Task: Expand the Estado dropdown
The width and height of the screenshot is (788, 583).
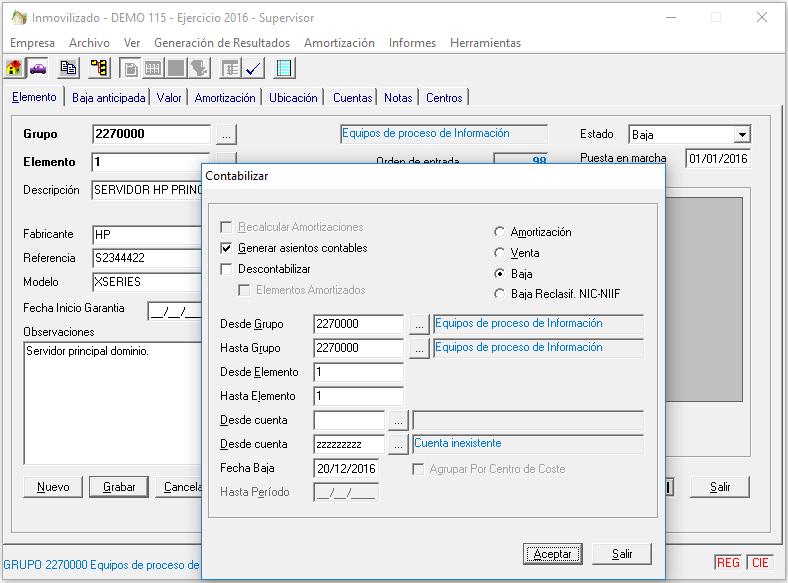Action: pos(742,135)
